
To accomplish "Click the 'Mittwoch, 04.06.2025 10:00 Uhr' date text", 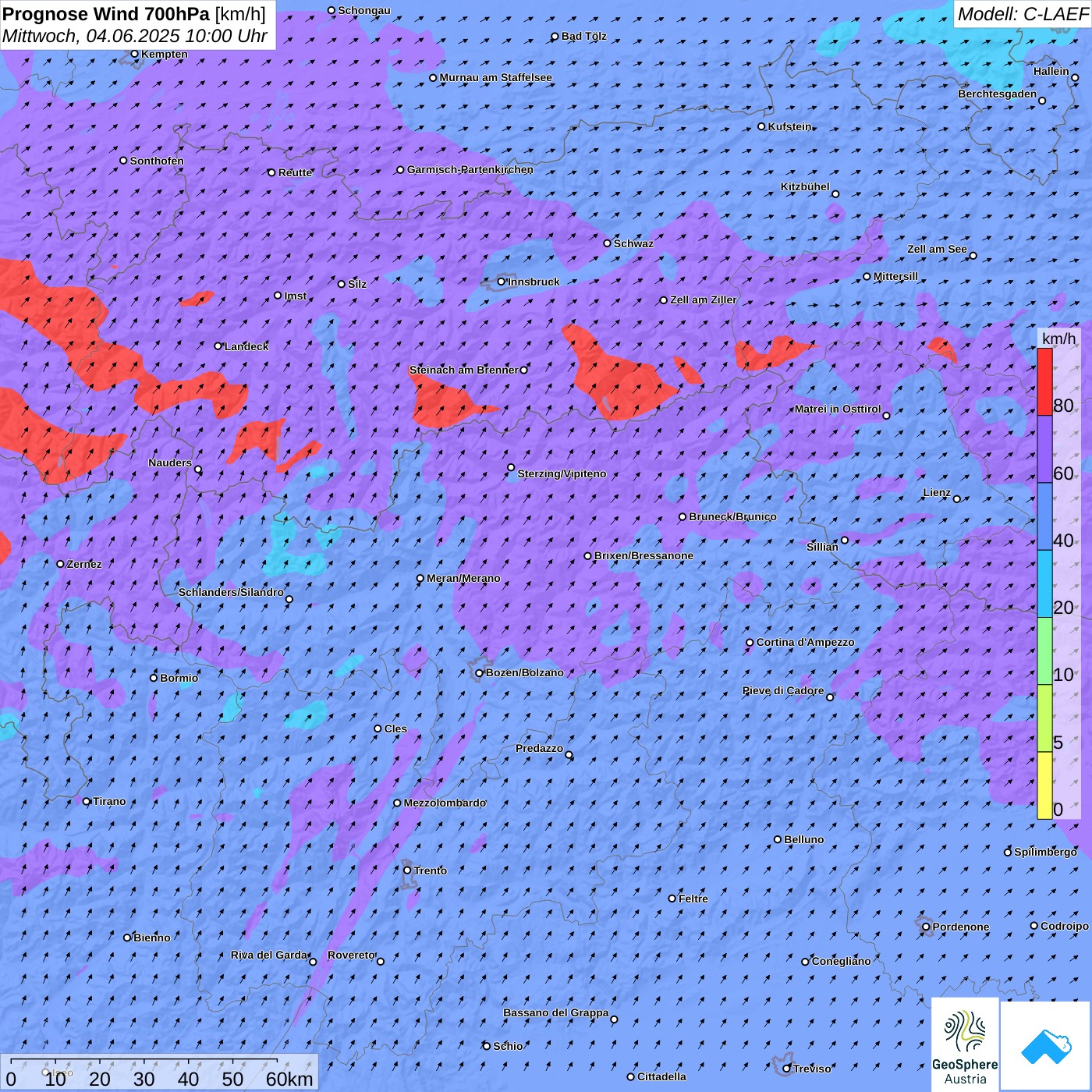I will point(135,36).
